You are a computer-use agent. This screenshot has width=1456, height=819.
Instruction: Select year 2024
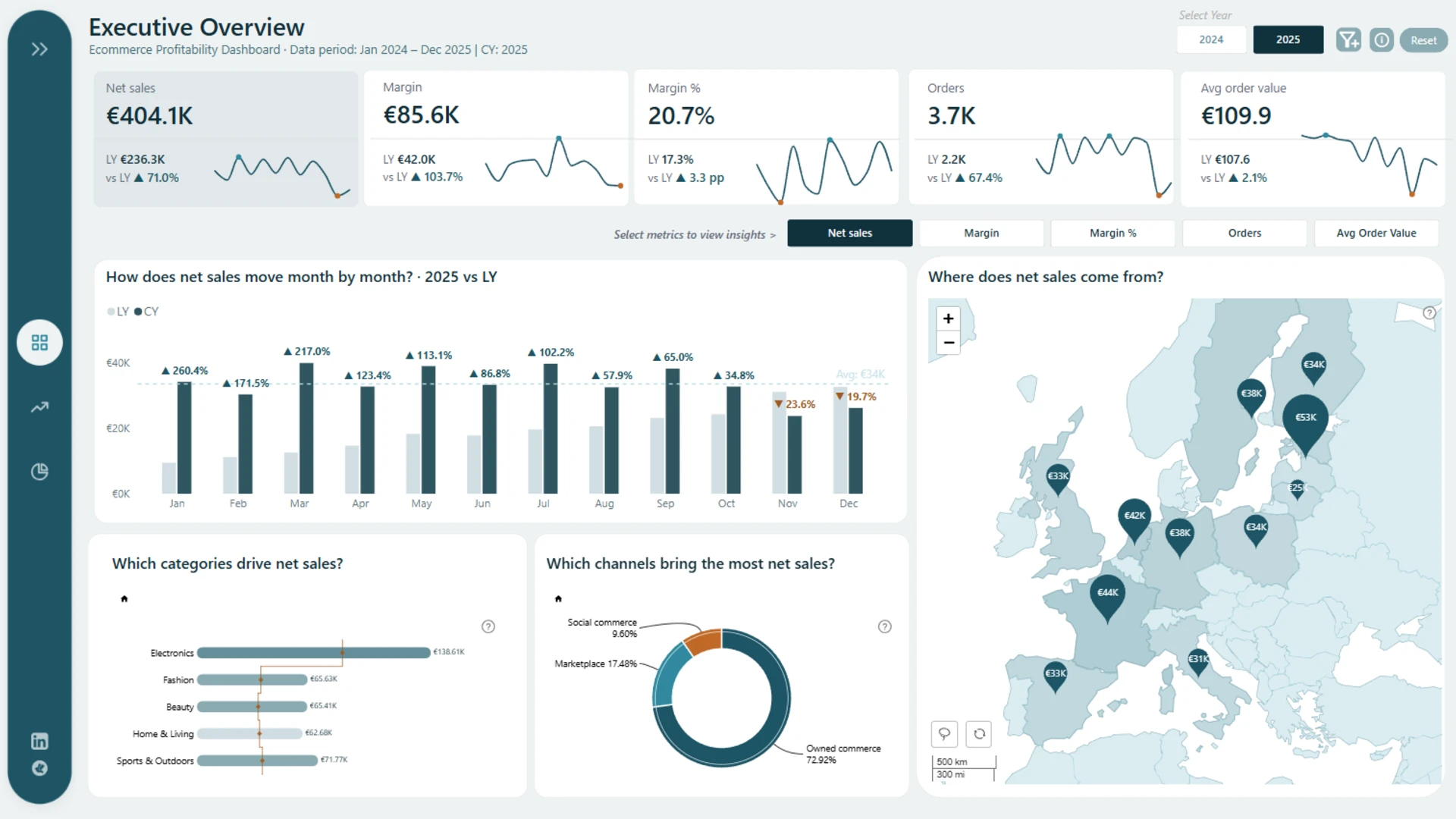1211,39
